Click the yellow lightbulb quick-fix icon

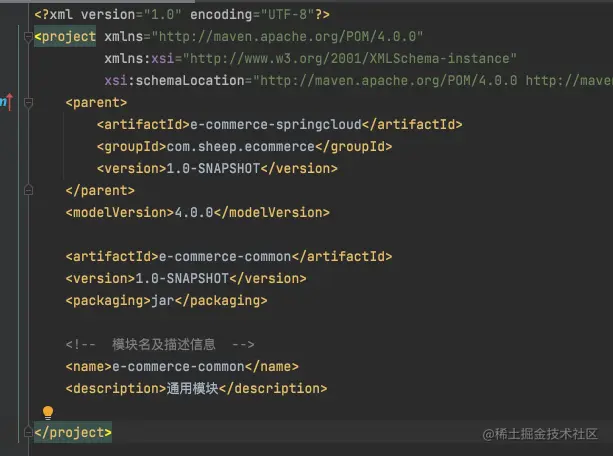pos(48,412)
